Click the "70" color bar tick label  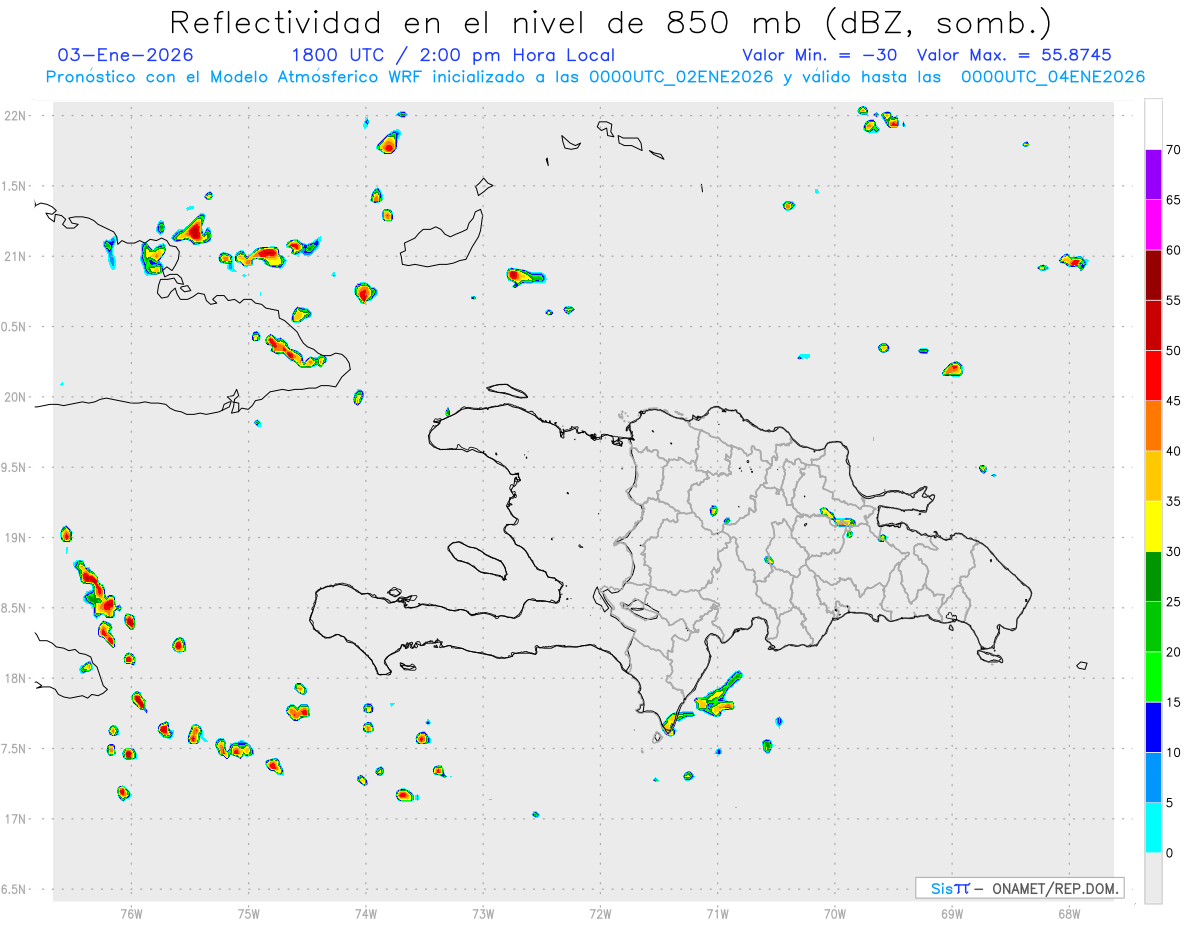coord(1174,150)
